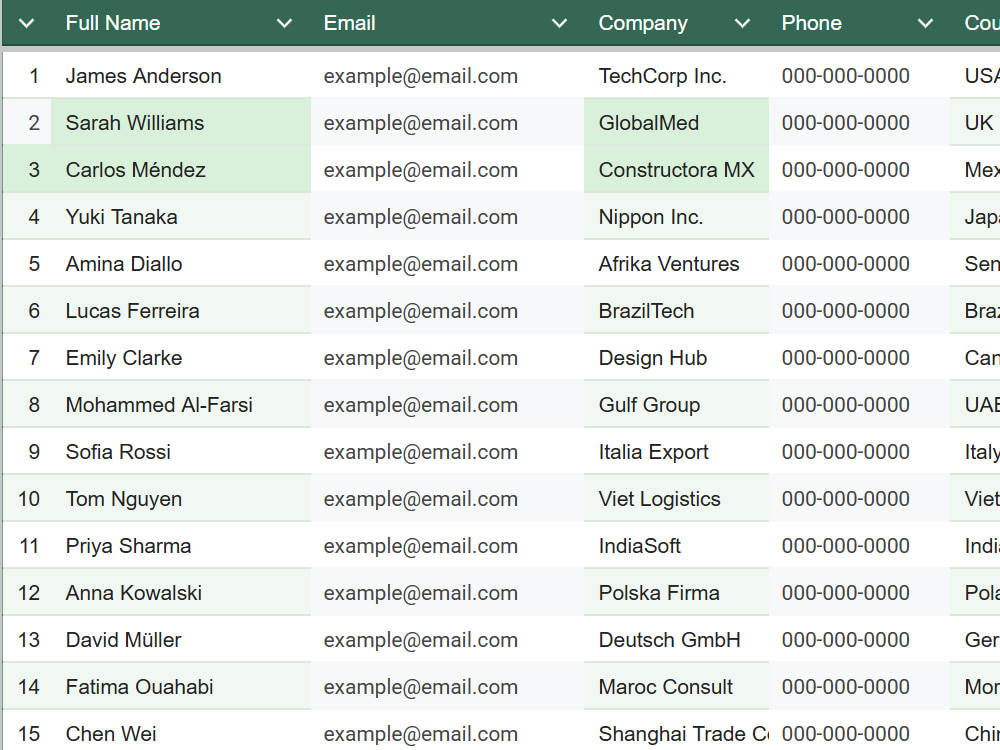Screen dimensions: 1000x750
Task: Click the phone cell in Yuki Tanaka's row
Action: click(859, 217)
